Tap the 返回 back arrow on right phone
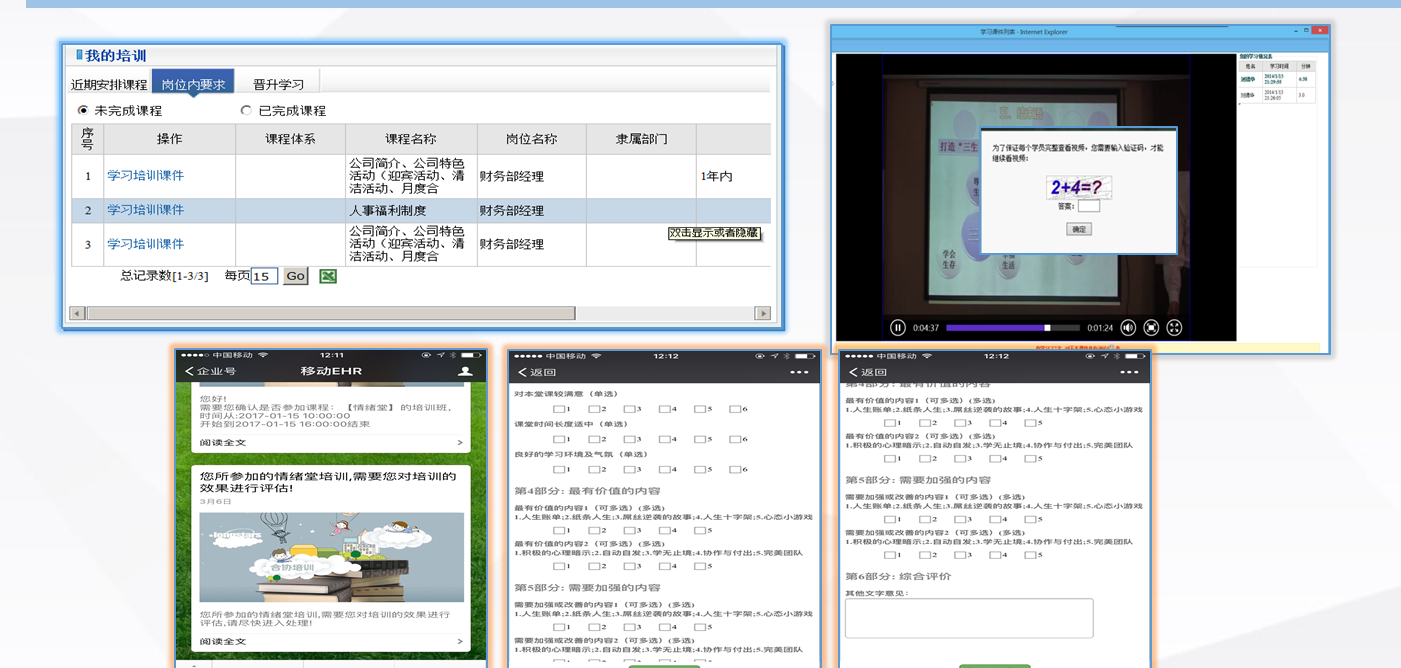Screen dimensions: 1401x668 coord(853,372)
